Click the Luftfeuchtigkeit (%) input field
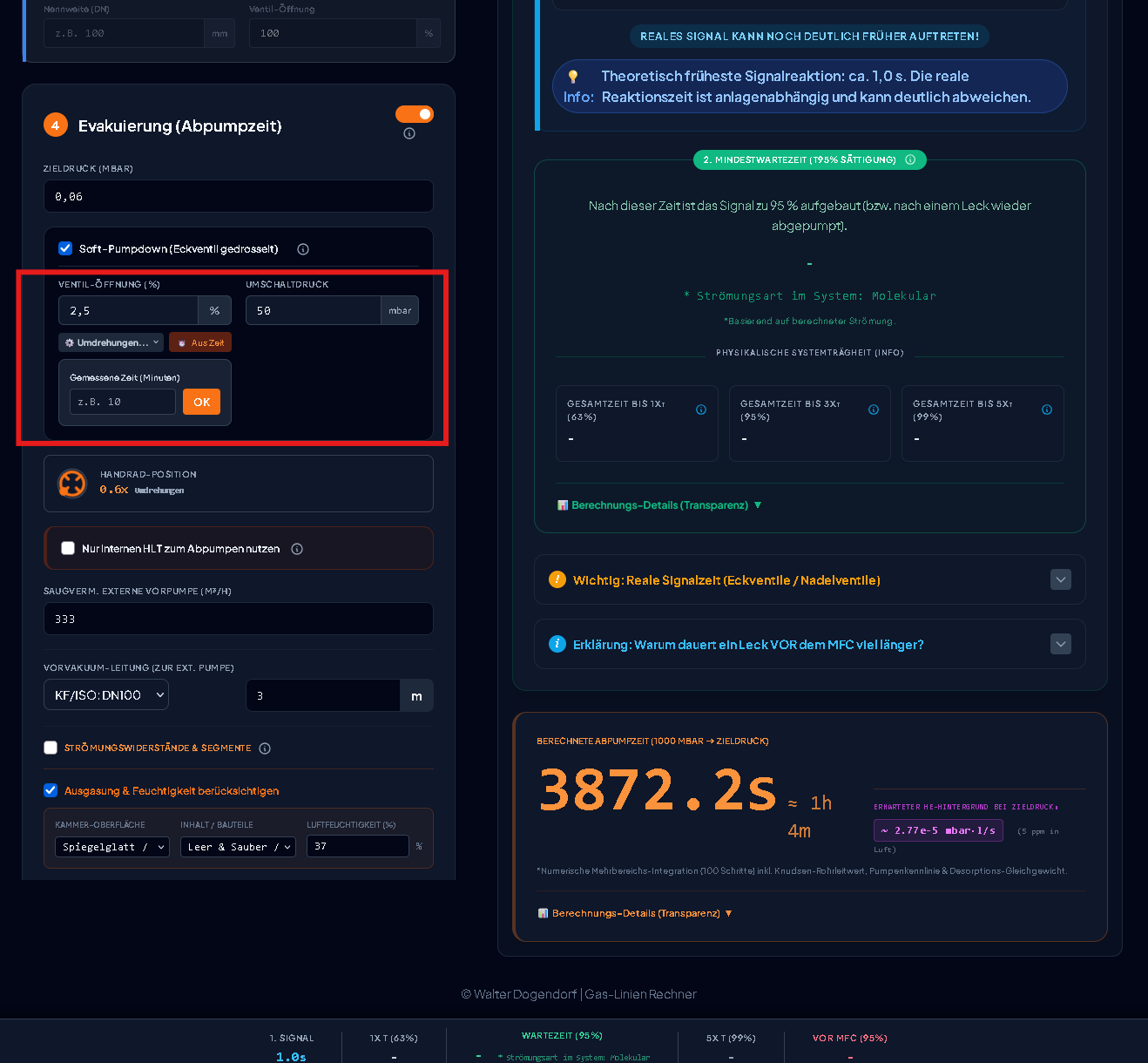This screenshot has width=1148, height=1063. (x=358, y=846)
